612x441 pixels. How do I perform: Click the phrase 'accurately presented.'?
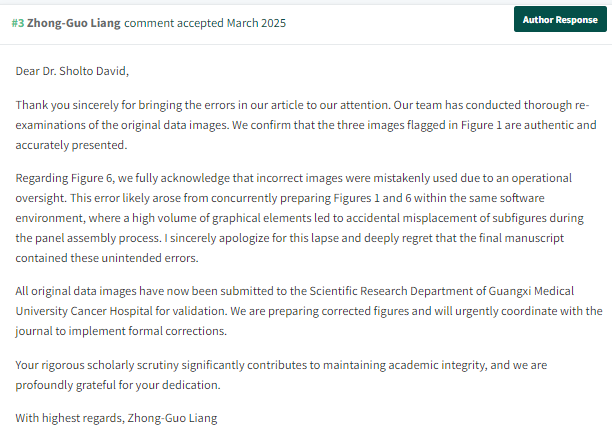[x=71, y=145]
